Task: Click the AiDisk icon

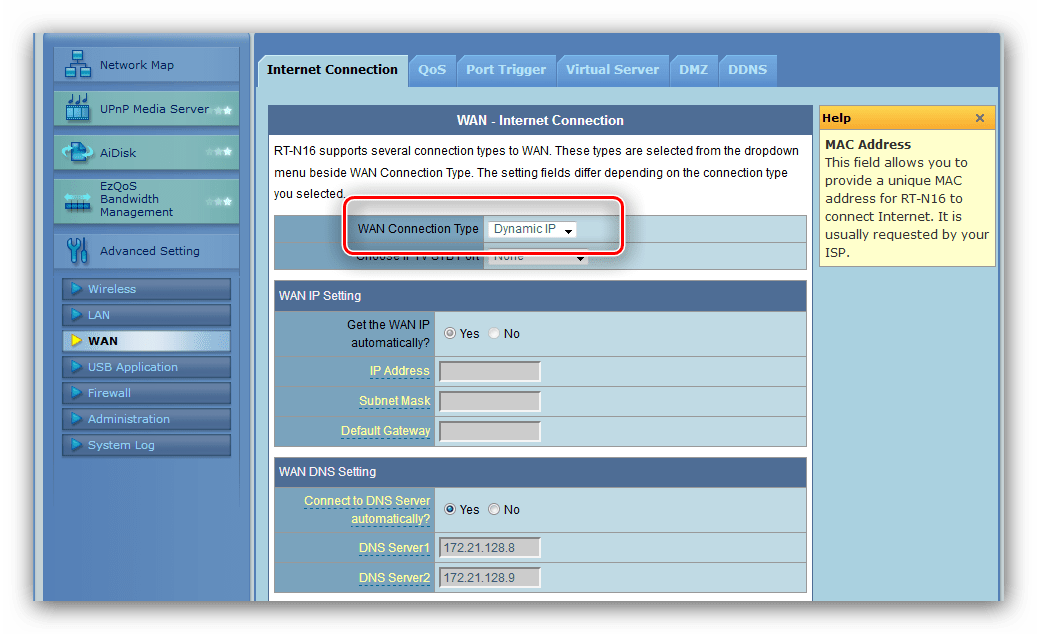Action: [77, 153]
